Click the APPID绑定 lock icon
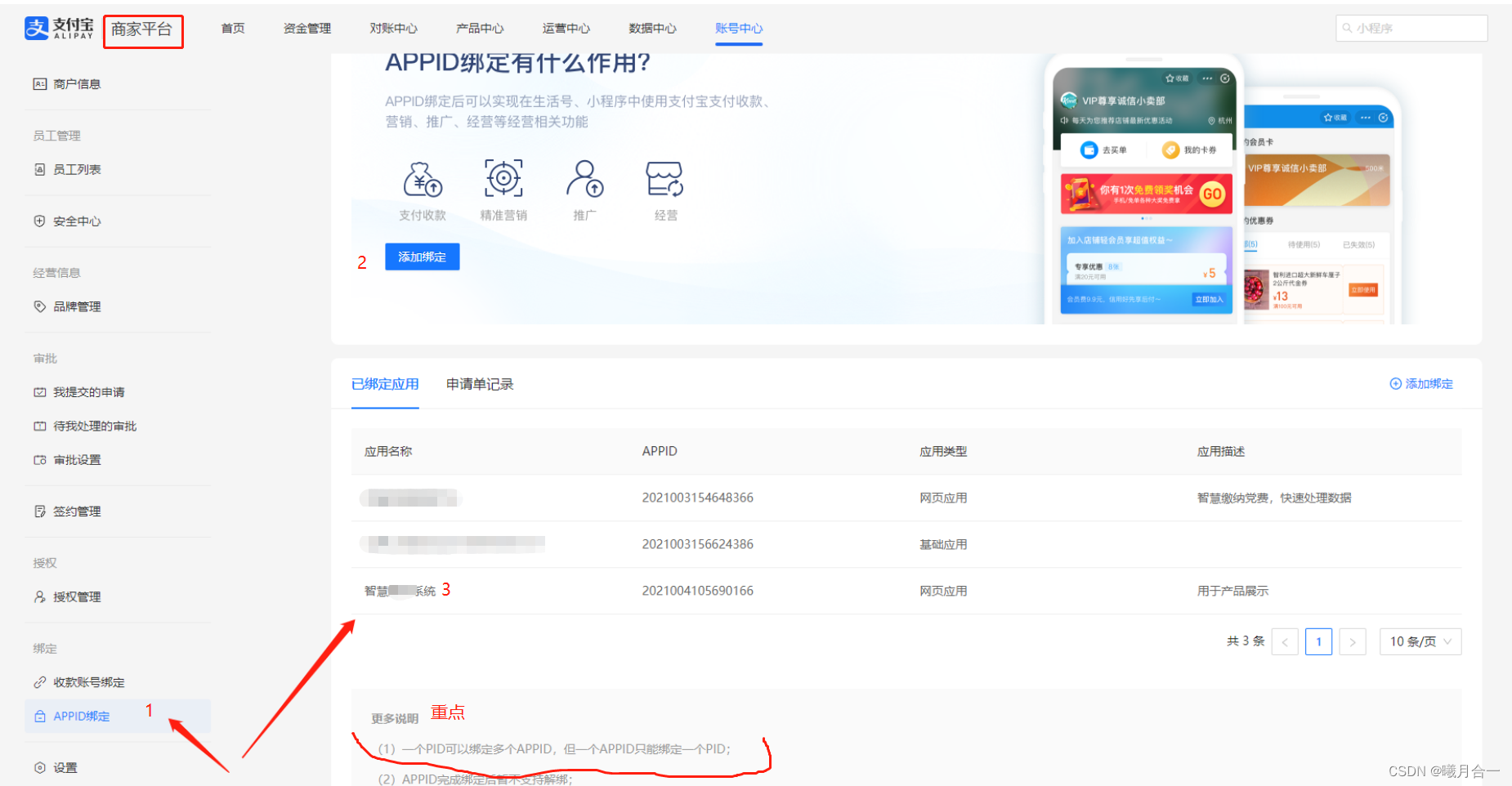 (x=39, y=717)
